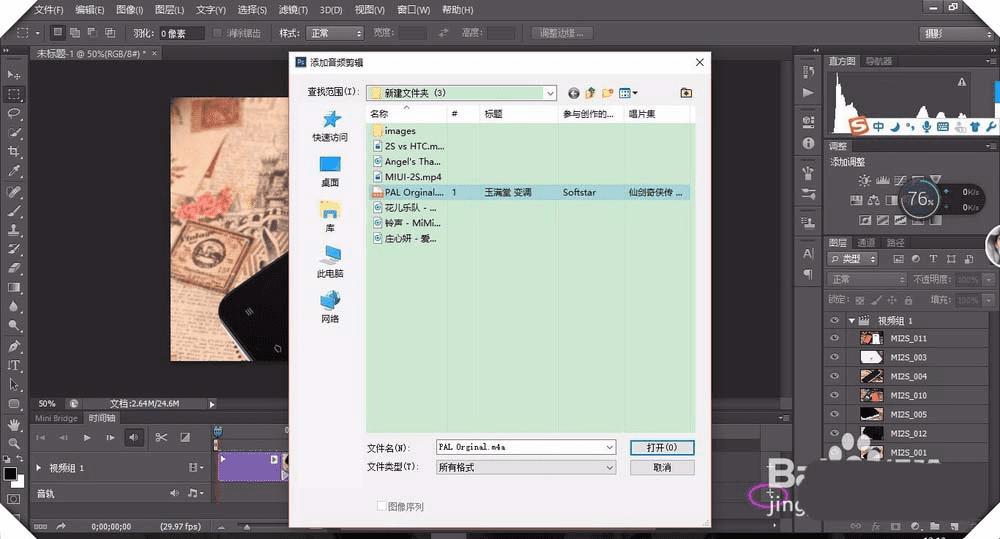
Task: Open the 文件类型 dropdown
Action: (609, 468)
